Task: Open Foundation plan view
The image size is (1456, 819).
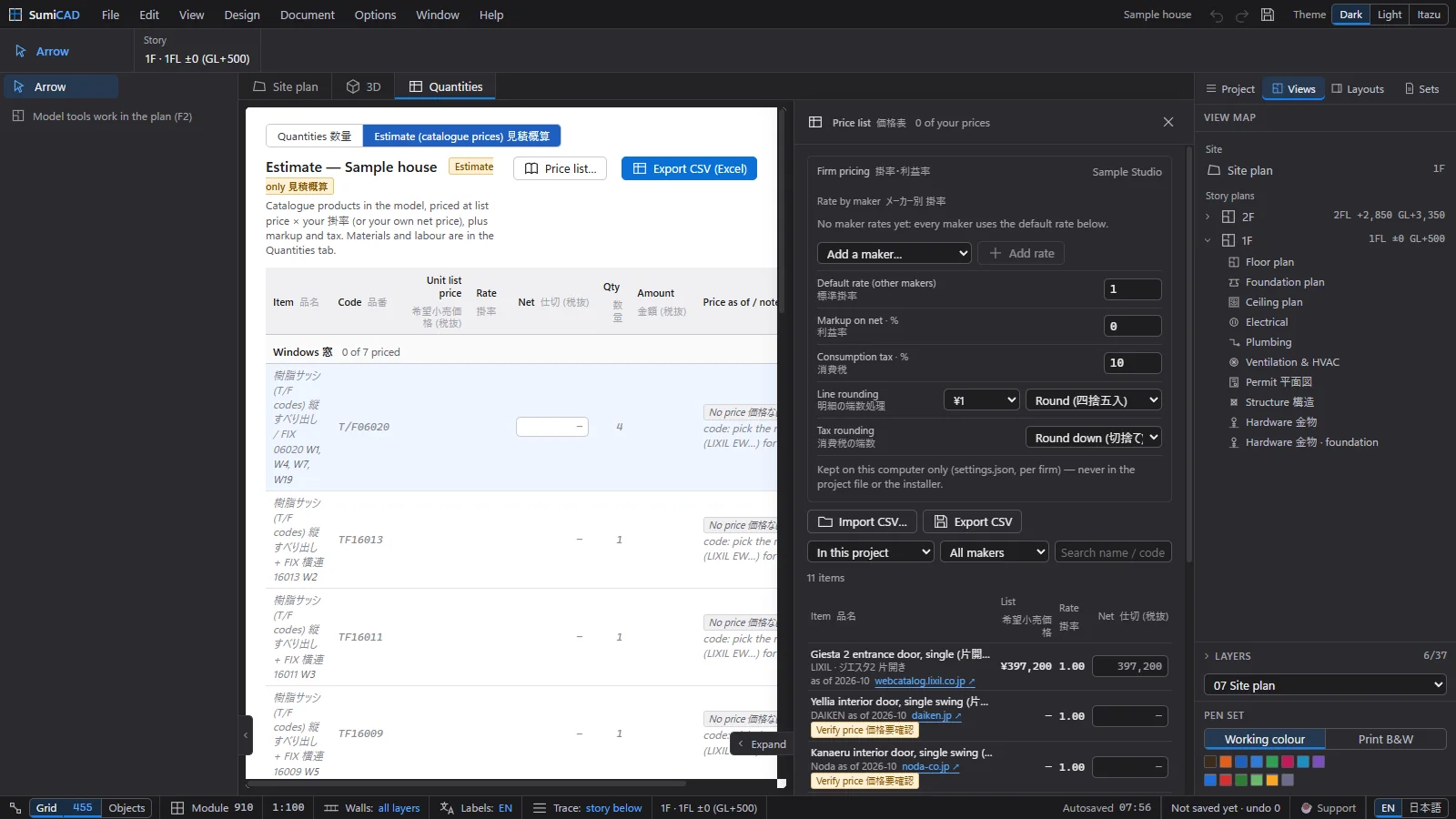Action: pos(1285,282)
